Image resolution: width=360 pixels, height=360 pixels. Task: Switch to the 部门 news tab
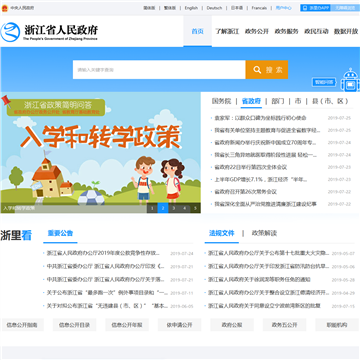[278, 101]
